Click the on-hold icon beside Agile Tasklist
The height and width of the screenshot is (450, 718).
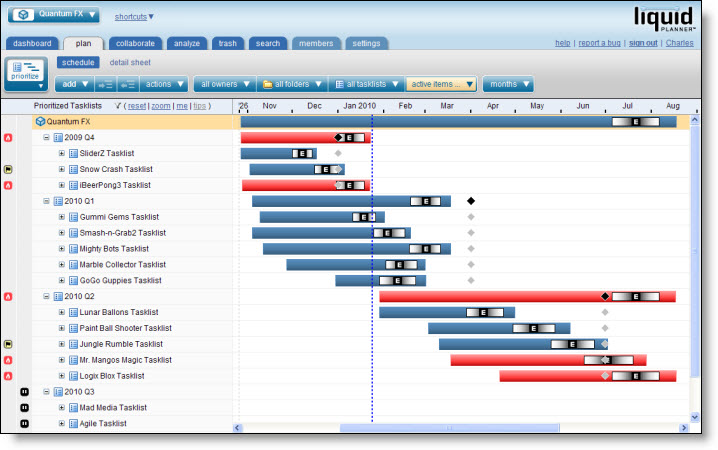pos(24,424)
